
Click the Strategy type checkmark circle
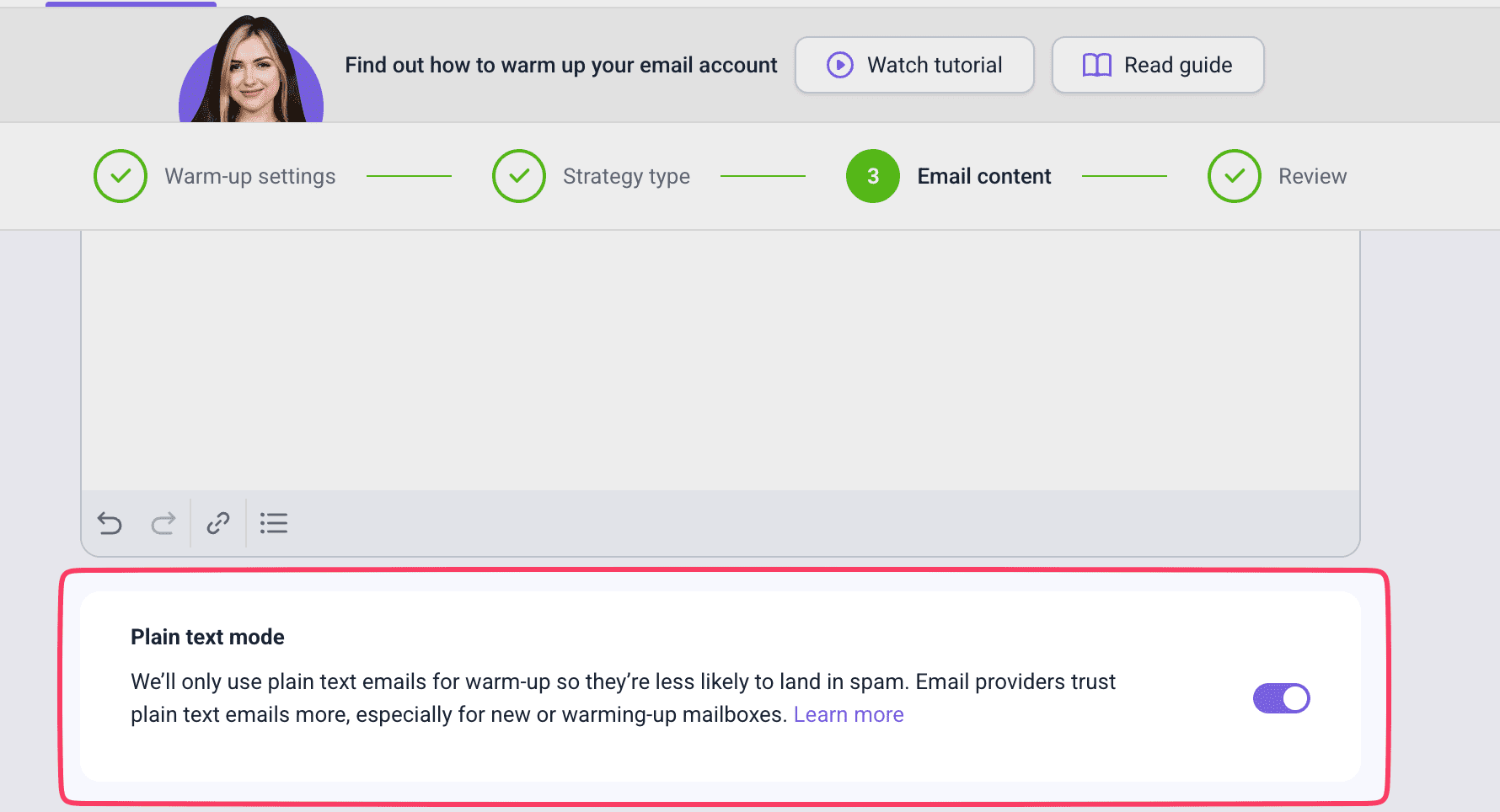pos(519,176)
